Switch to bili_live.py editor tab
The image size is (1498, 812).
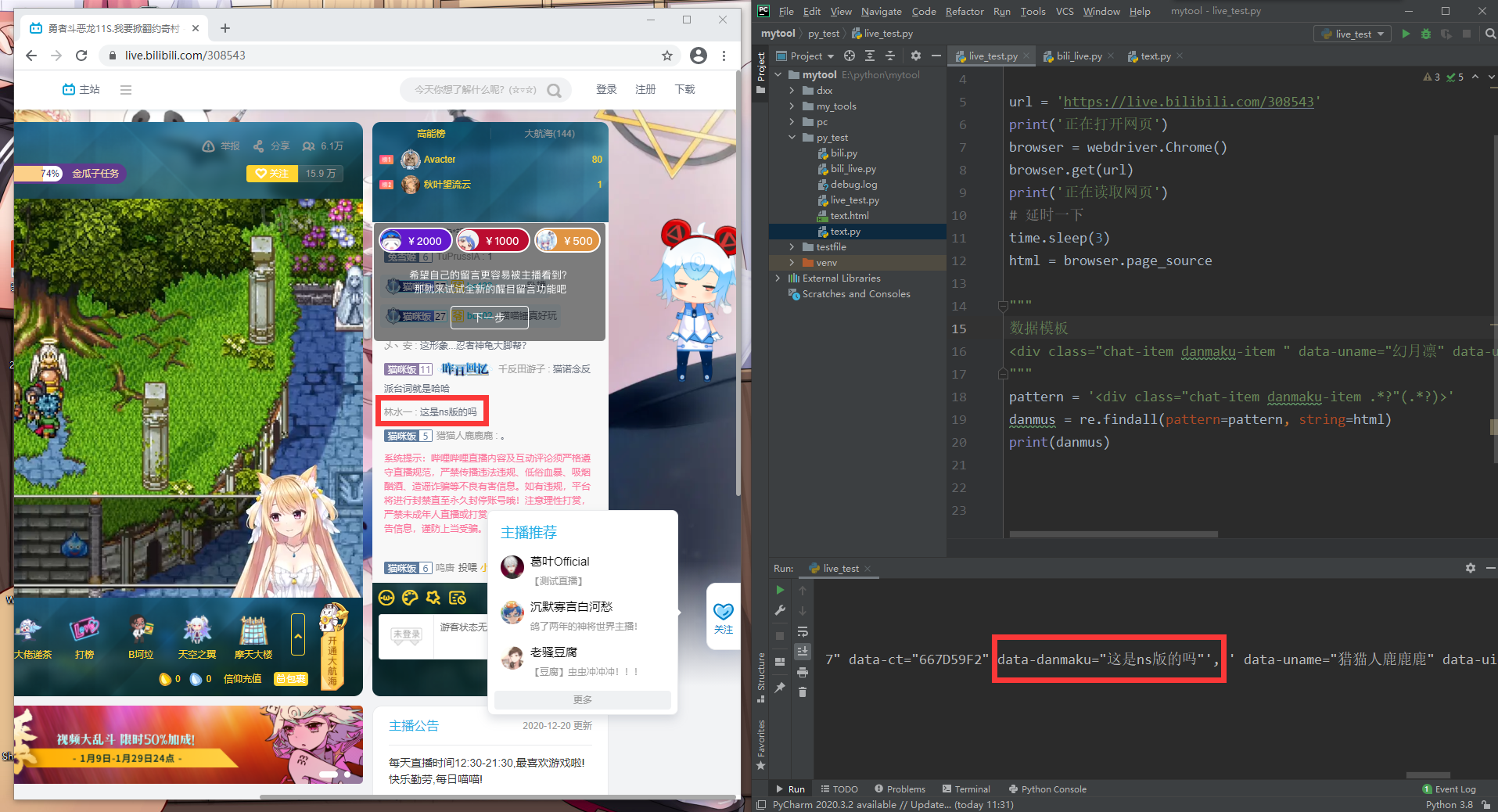[x=1079, y=56]
